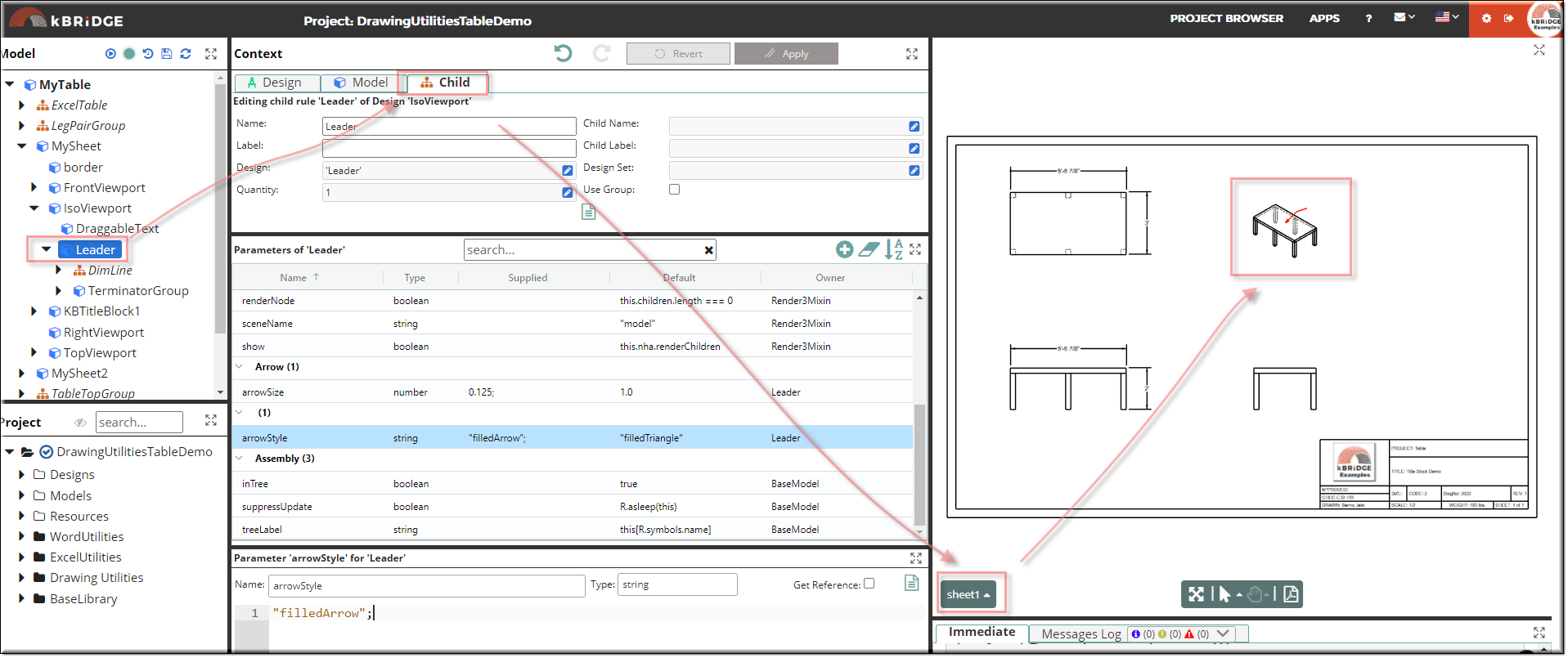
Task: Edit the Quantity field formula
Action: pos(568,193)
